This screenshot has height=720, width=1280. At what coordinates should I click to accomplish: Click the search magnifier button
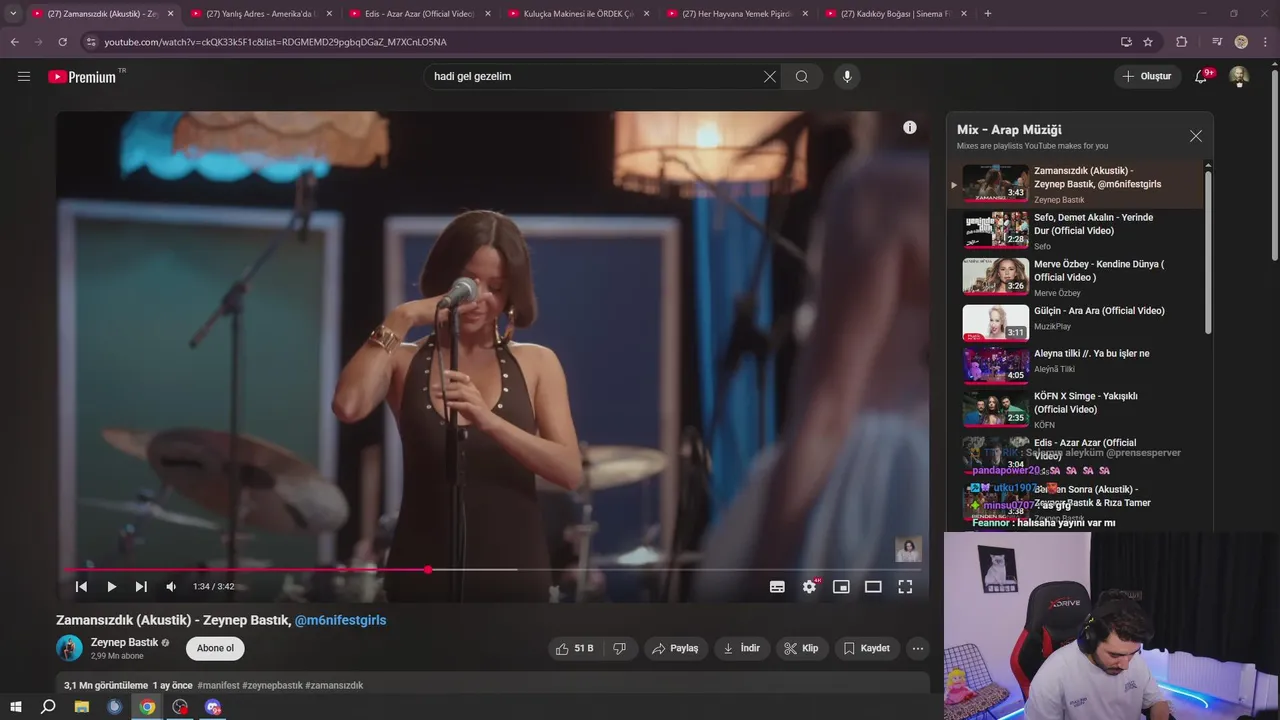tap(802, 77)
